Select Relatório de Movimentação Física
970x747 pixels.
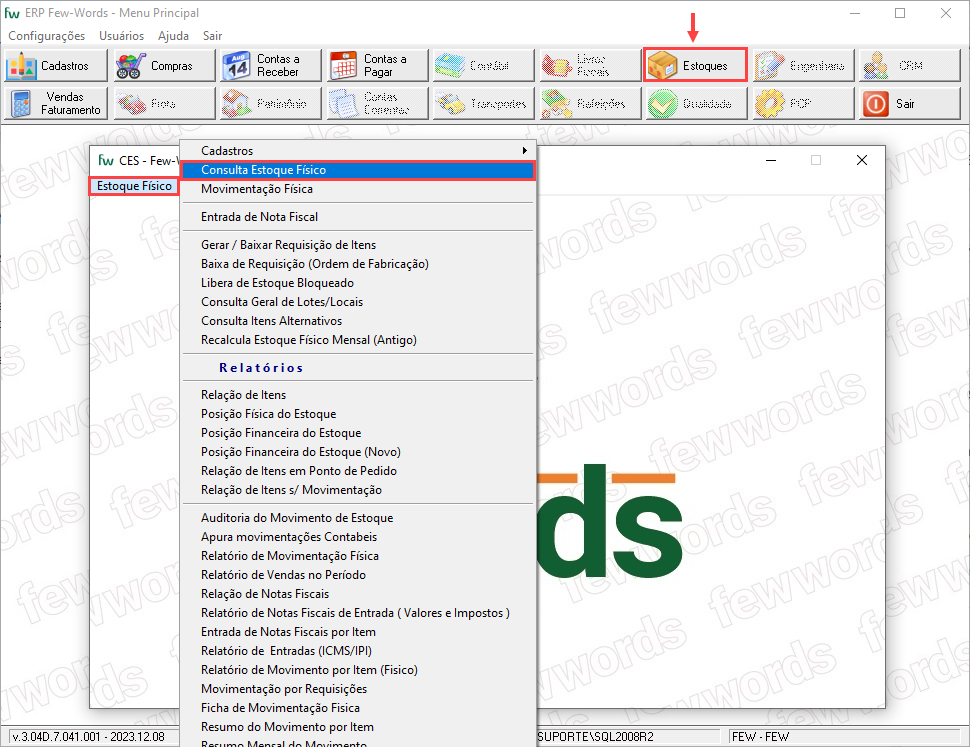pos(358,556)
